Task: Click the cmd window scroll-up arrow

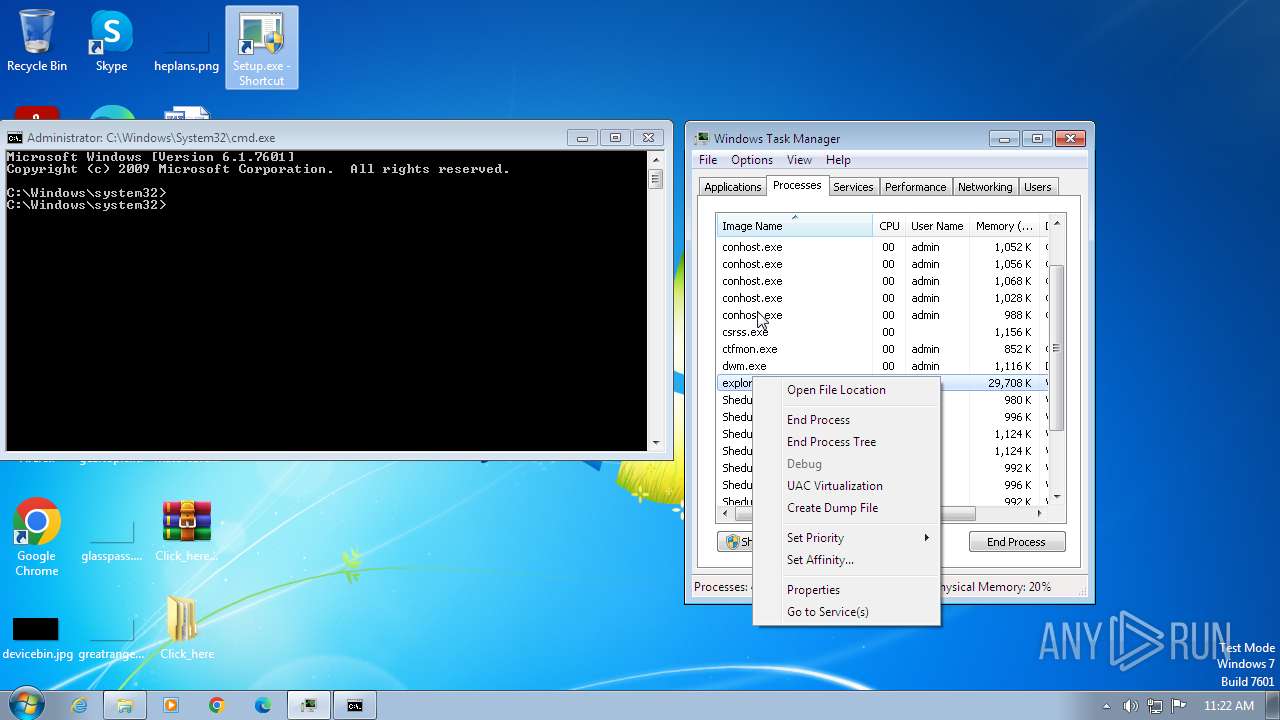Action: 656,159
